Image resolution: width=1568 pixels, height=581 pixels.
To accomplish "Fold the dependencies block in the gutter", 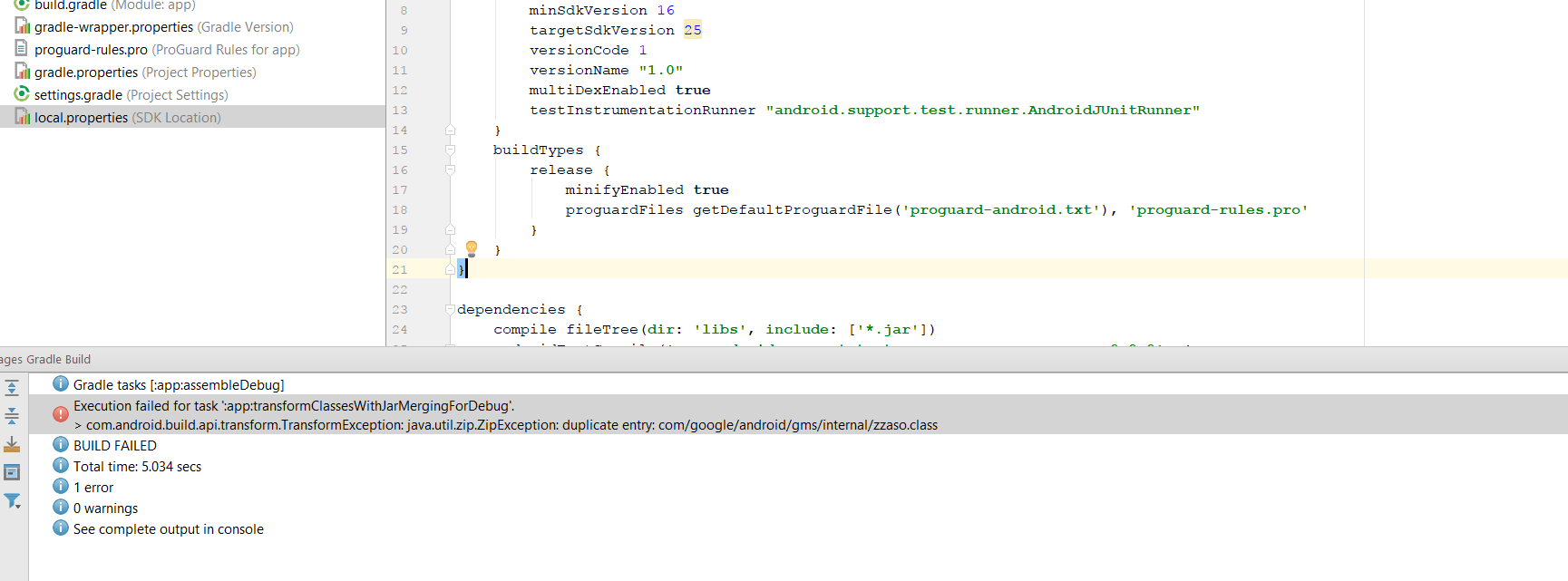I will [450, 309].
